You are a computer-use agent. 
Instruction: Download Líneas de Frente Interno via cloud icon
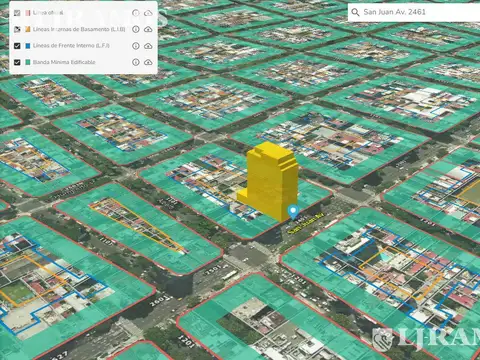click(148, 46)
